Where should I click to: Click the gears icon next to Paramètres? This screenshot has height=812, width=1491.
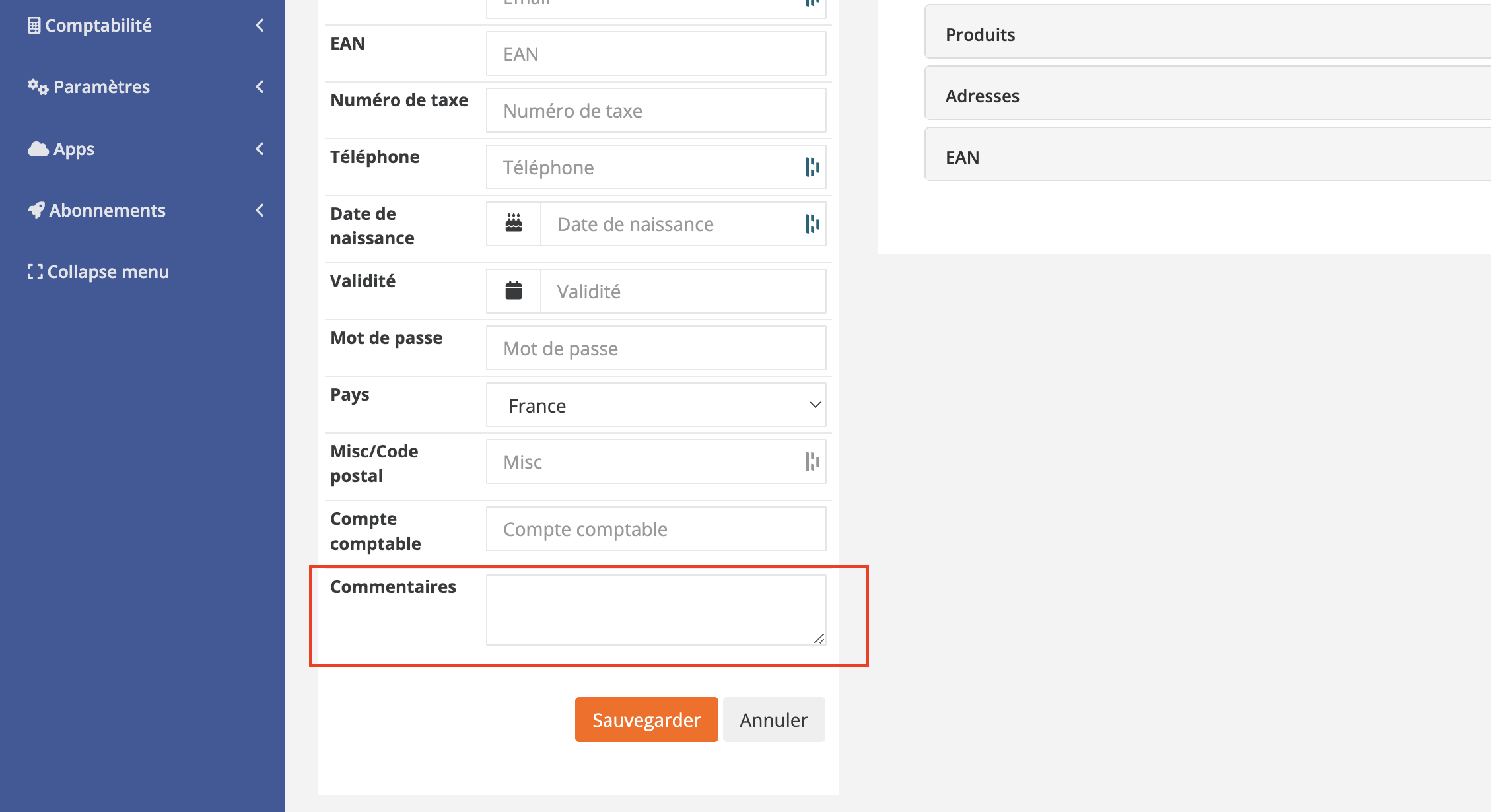[36, 86]
